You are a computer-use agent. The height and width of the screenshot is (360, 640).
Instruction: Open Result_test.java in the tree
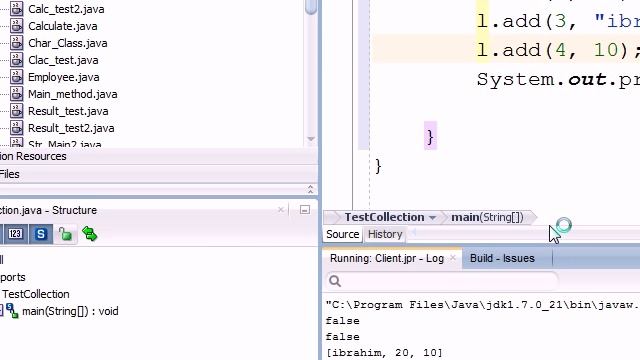pos(68,111)
